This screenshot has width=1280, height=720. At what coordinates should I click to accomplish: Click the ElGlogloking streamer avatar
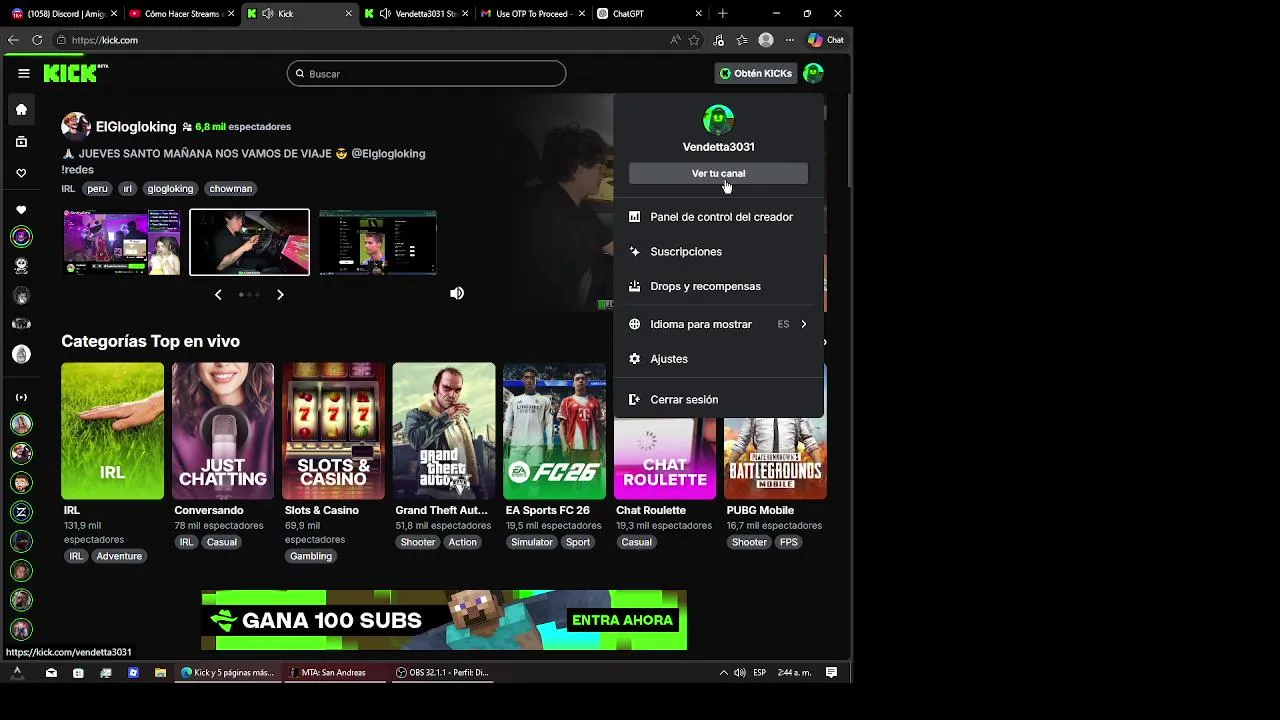point(75,126)
